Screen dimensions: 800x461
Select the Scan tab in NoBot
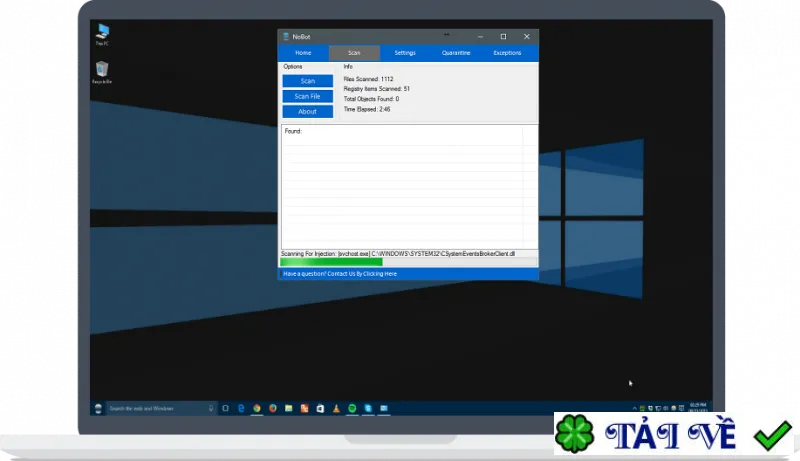click(354, 53)
